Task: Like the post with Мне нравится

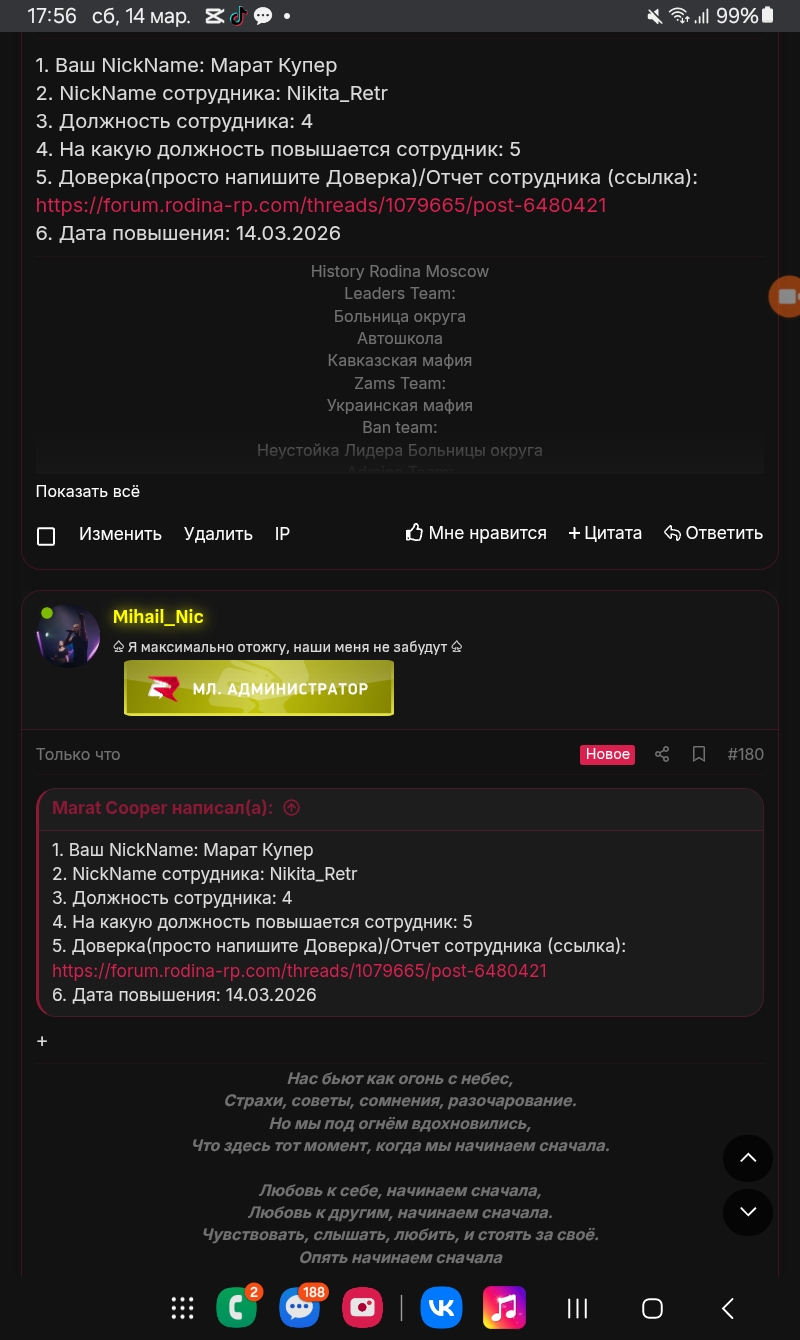Action: tap(476, 533)
